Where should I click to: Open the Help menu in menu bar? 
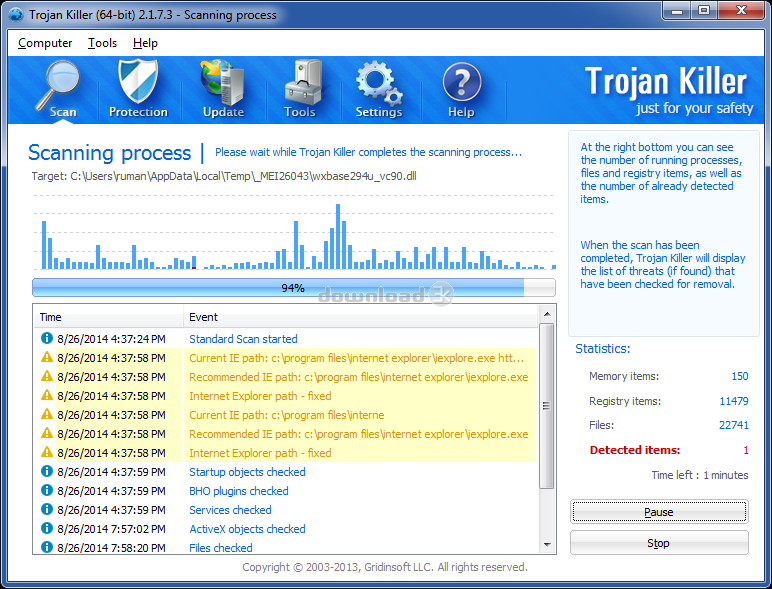(x=145, y=43)
